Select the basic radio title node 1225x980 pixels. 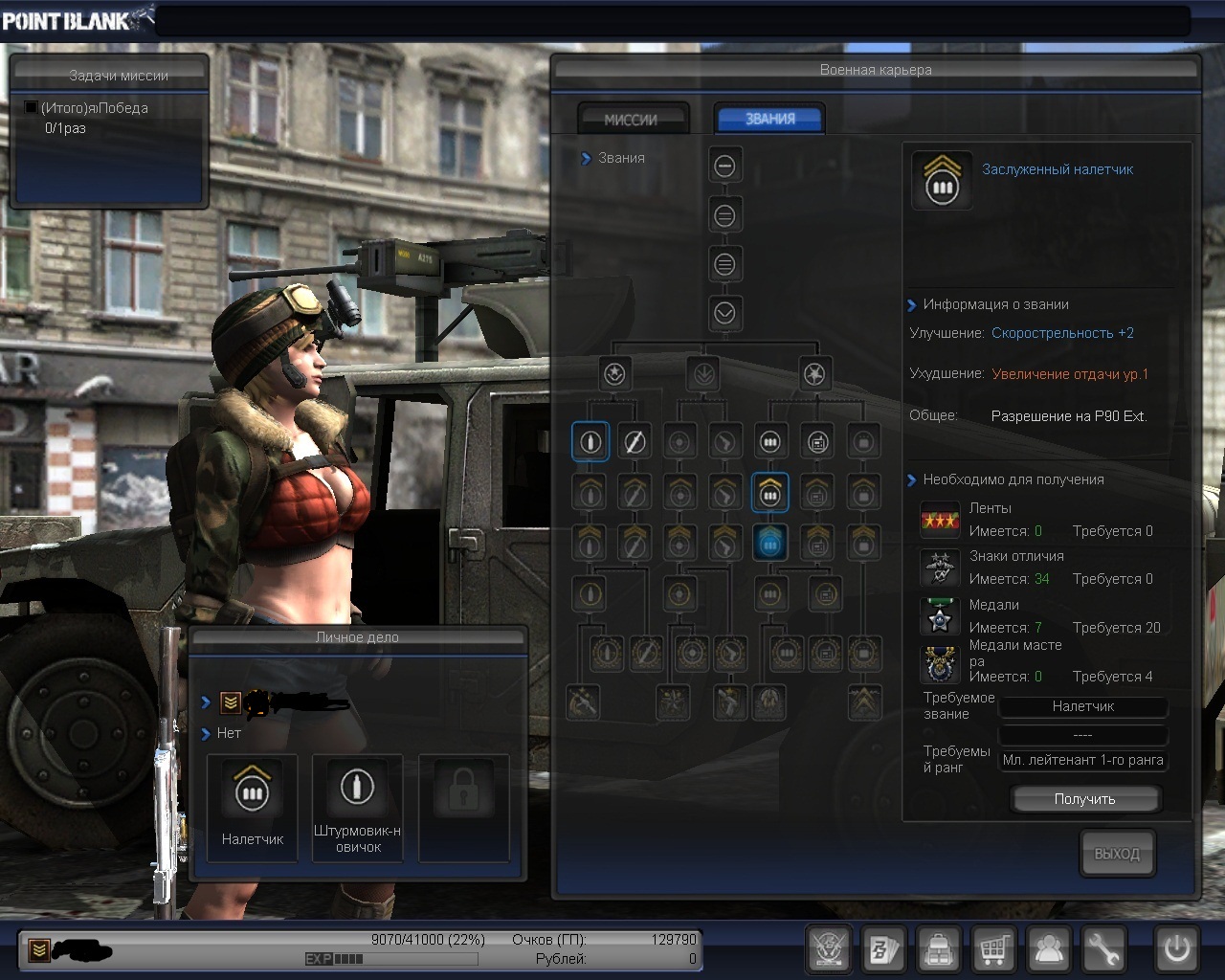coord(817,442)
